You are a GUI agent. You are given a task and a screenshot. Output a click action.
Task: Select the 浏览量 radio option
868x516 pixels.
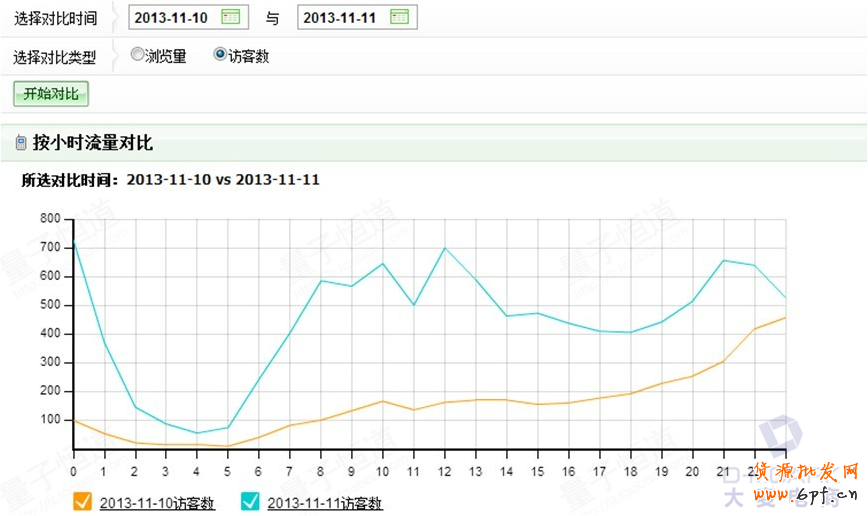pyautogui.click(x=137, y=56)
